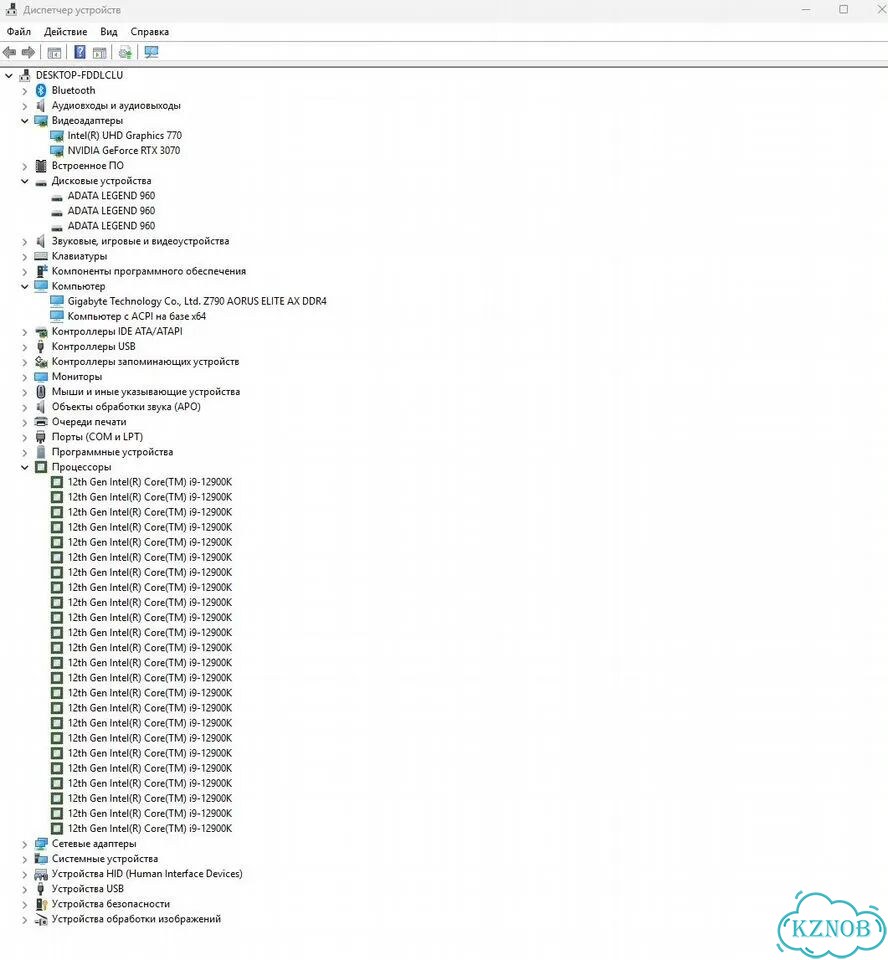Click the Forward arrow toolbar icon
This screenshot has width=888, height=960.
(28, 53)
